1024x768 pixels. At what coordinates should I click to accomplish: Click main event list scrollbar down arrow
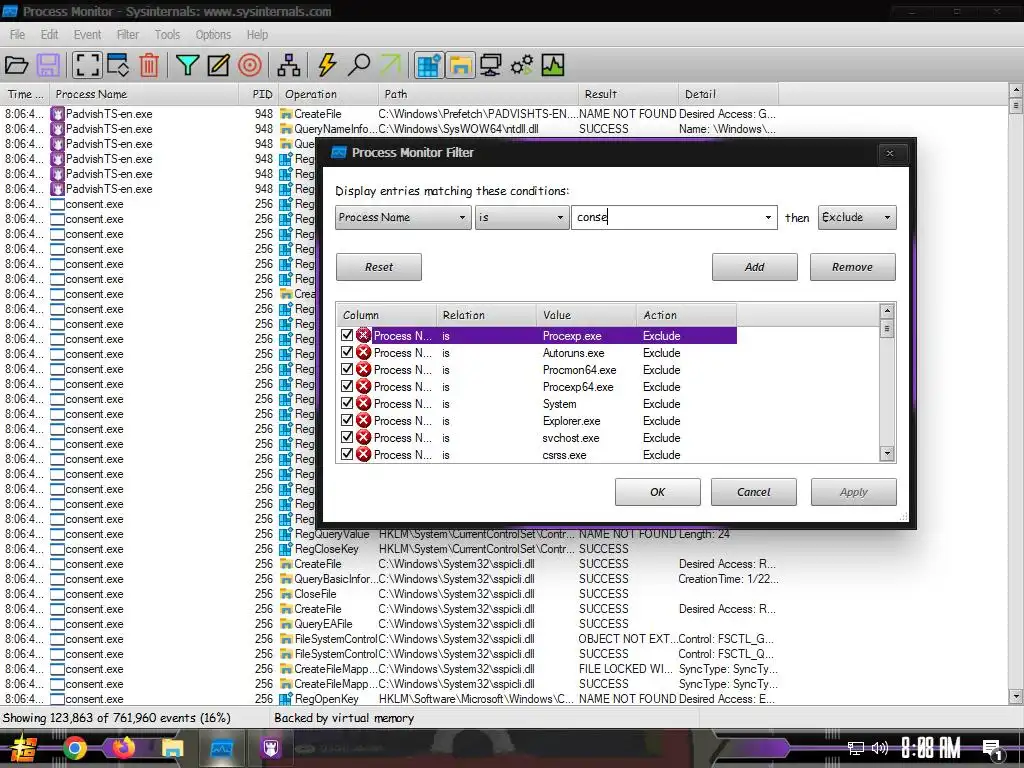point(1016,697)
